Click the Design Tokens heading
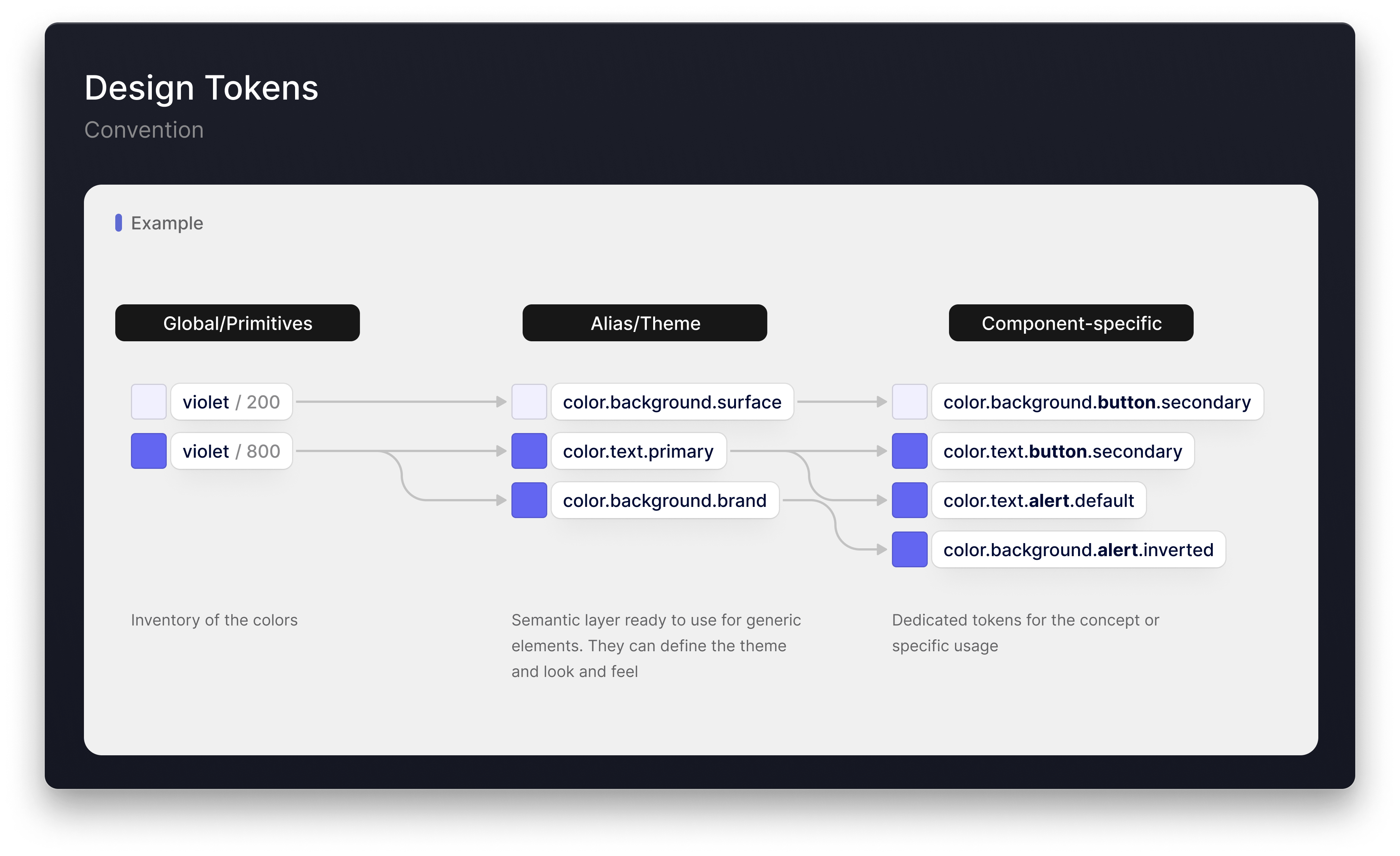Viewport: 1400px width, 856px height. pos(201,88)
